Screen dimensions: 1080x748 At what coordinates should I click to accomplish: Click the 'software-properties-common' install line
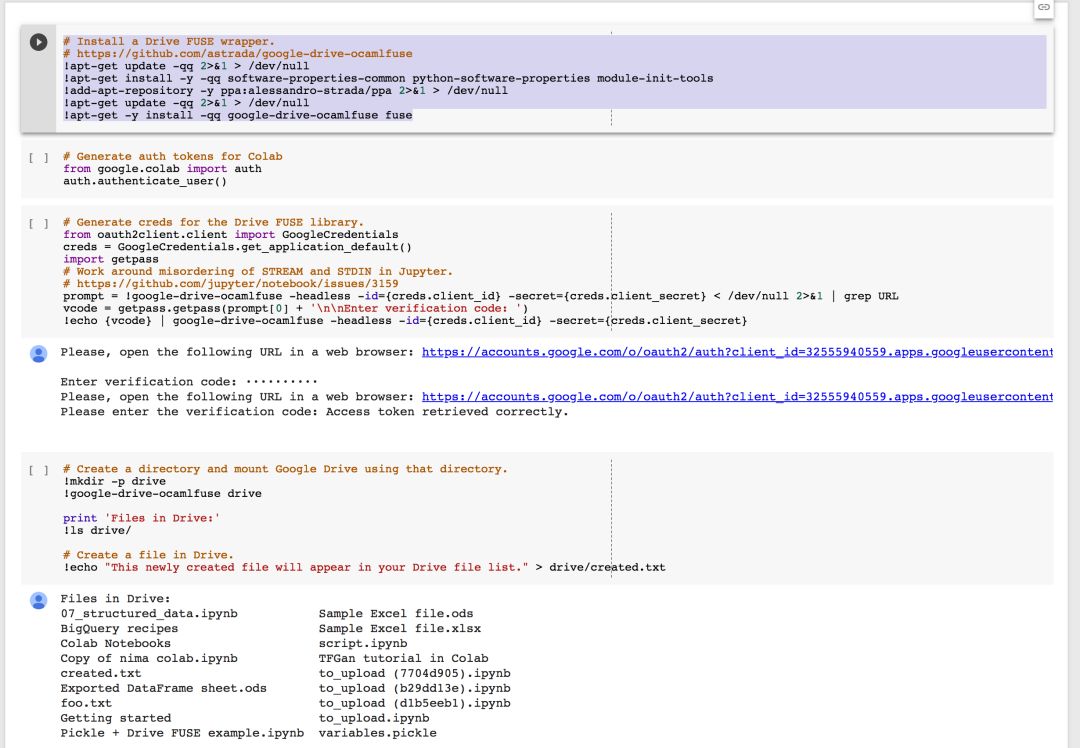pyautogui.click(x=388, y=79)
